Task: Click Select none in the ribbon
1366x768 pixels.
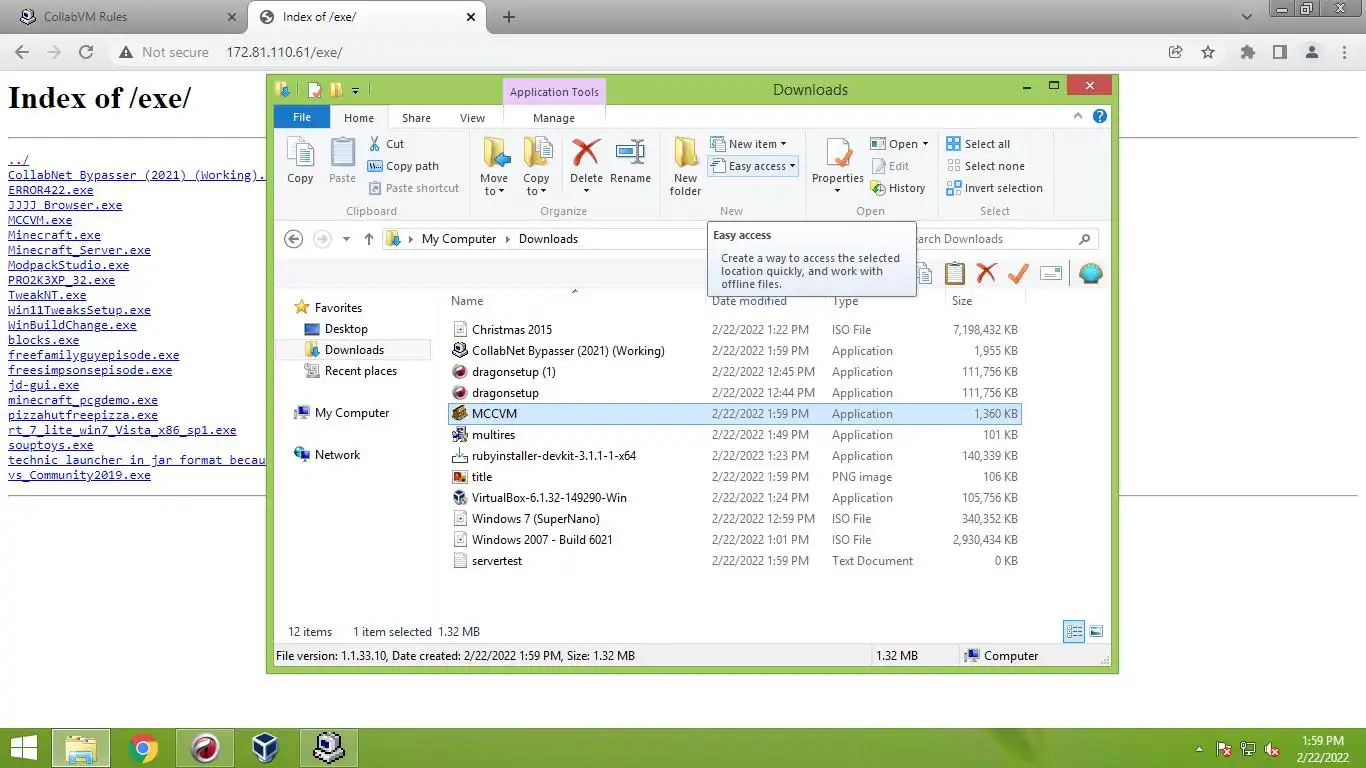Action: click(x=985, y=166)
